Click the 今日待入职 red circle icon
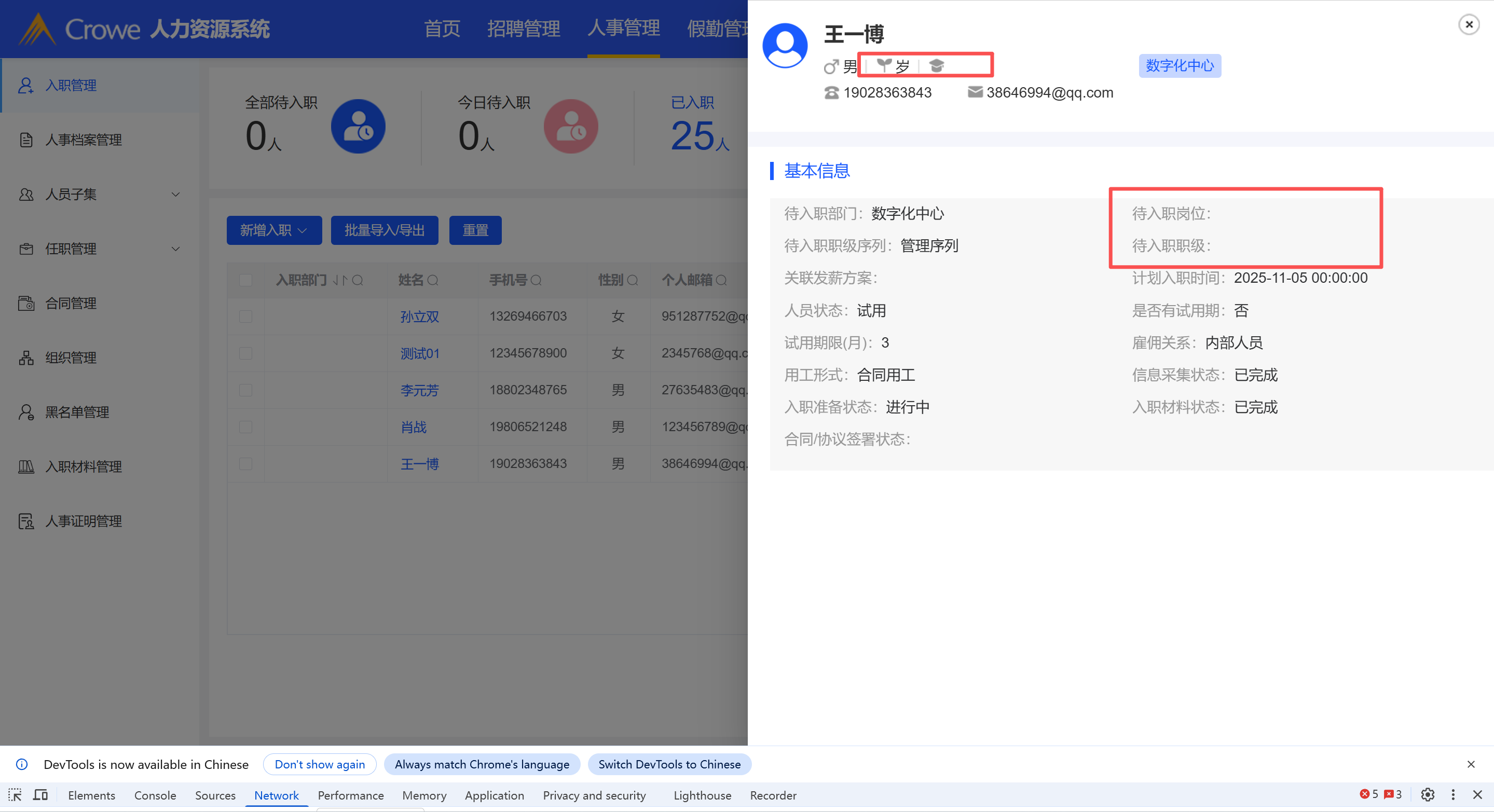The width and height of the screenshot is (1494, 812). [x=571, y=127]
